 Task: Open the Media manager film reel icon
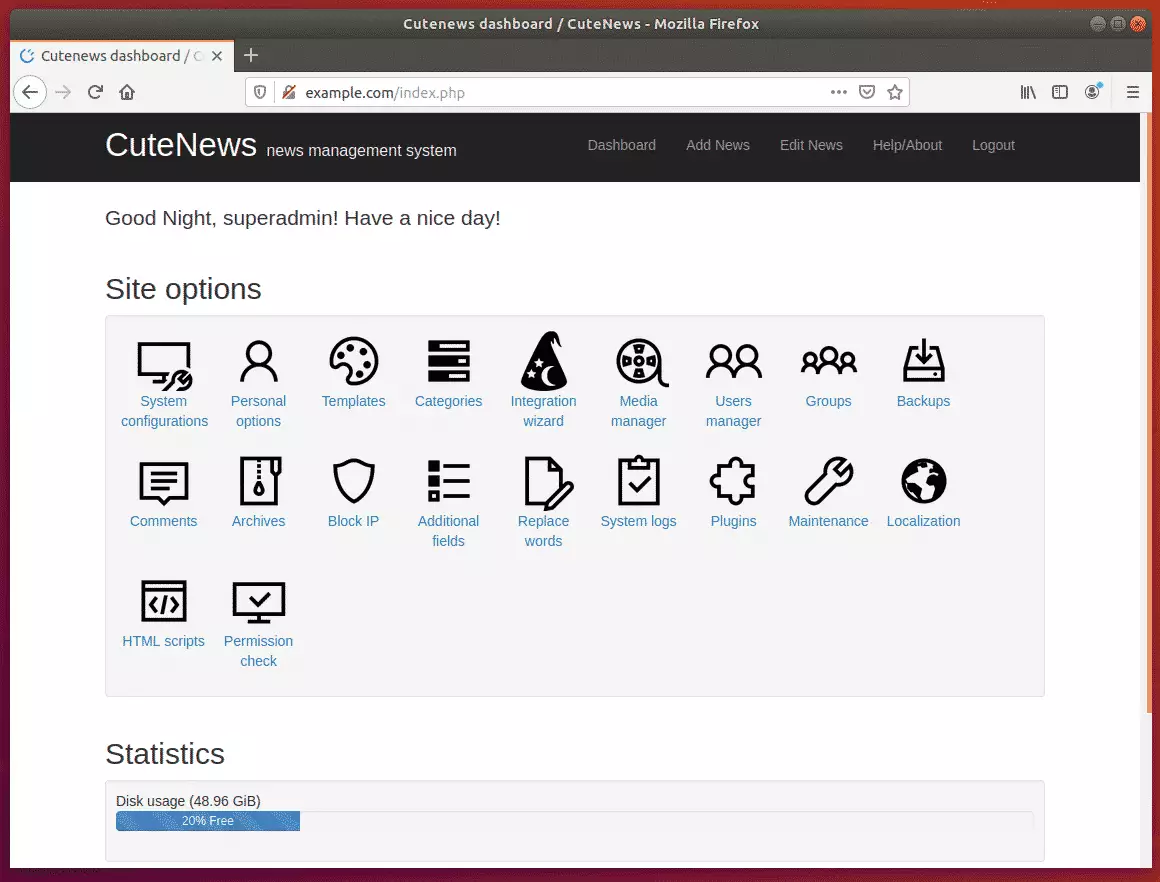click(x=641, y=363)
